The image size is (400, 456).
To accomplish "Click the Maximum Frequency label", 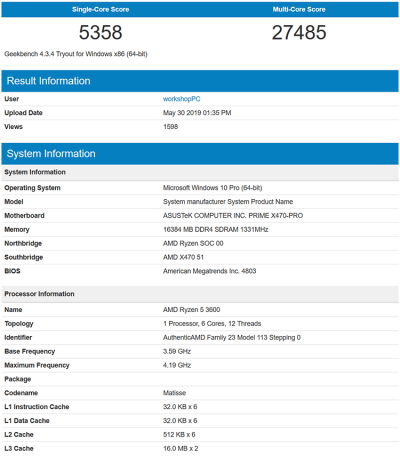I will click(37, 365).
